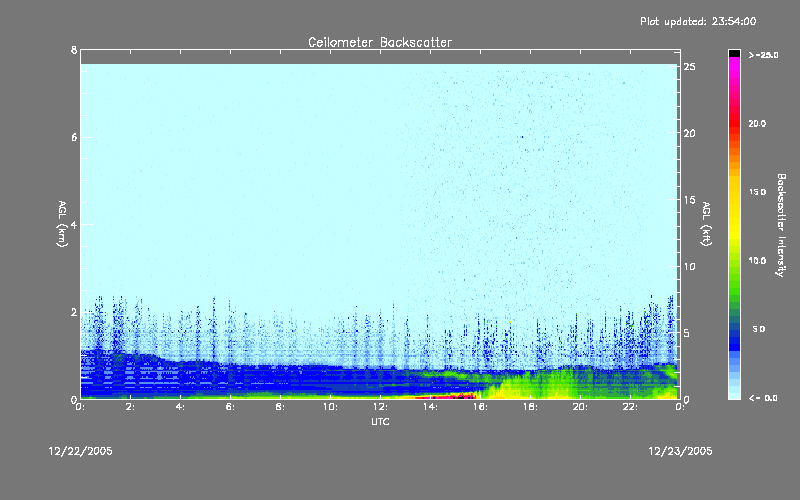Screen dimensions: 800x500
Task: Click the '4:' hour label on the time axis
Action: [x=181, y=407]
